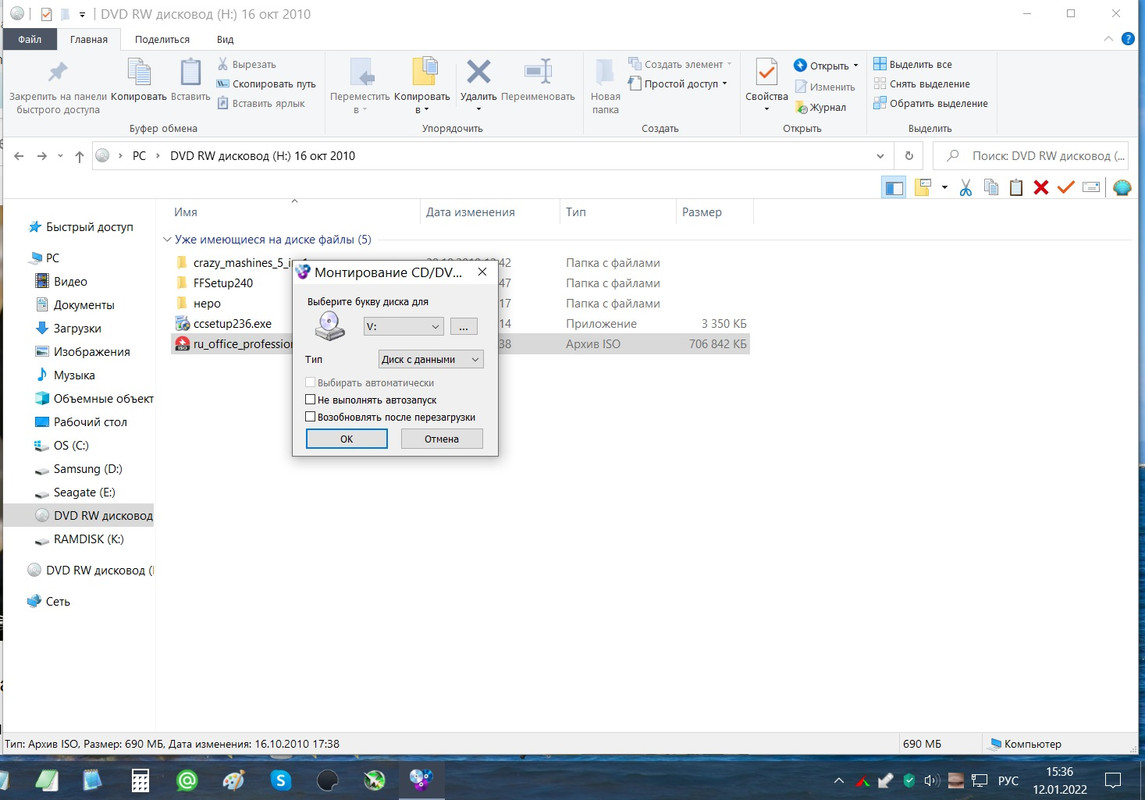Switch to the Вид ribbon tab
This screenshot has width=1145, height=800.
[x=225, y=39]
